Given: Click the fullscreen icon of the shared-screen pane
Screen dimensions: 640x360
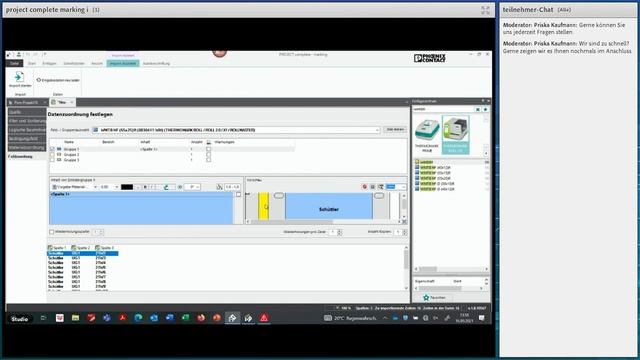Looking at the screenshot, I should coord(485,10).
